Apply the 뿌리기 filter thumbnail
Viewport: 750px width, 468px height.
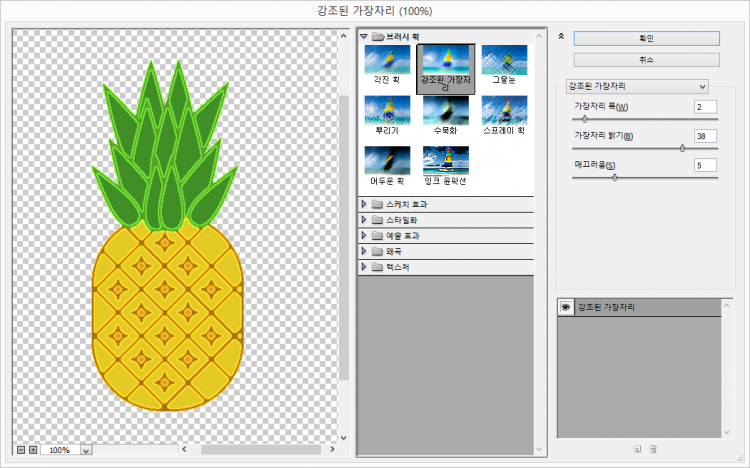coord(387,110)
